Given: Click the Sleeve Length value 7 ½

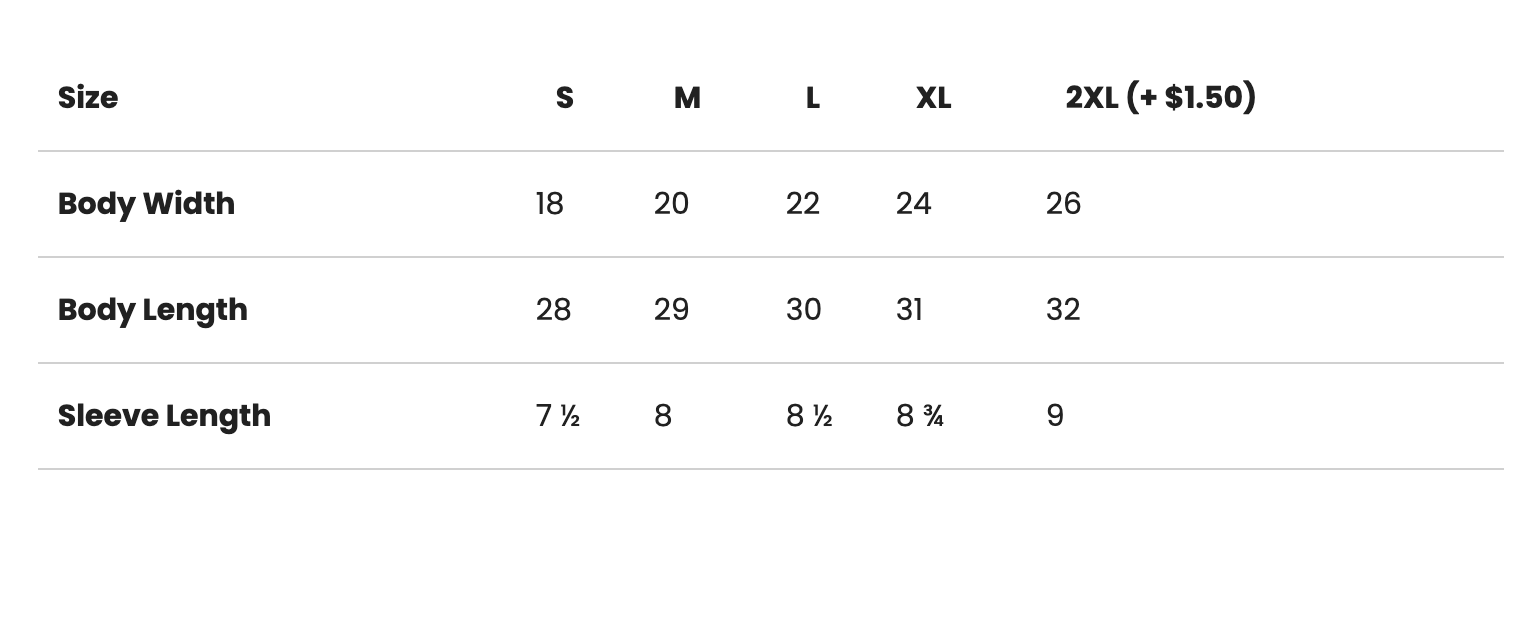Looking at the screenshot, I should (x=558, y=416).
